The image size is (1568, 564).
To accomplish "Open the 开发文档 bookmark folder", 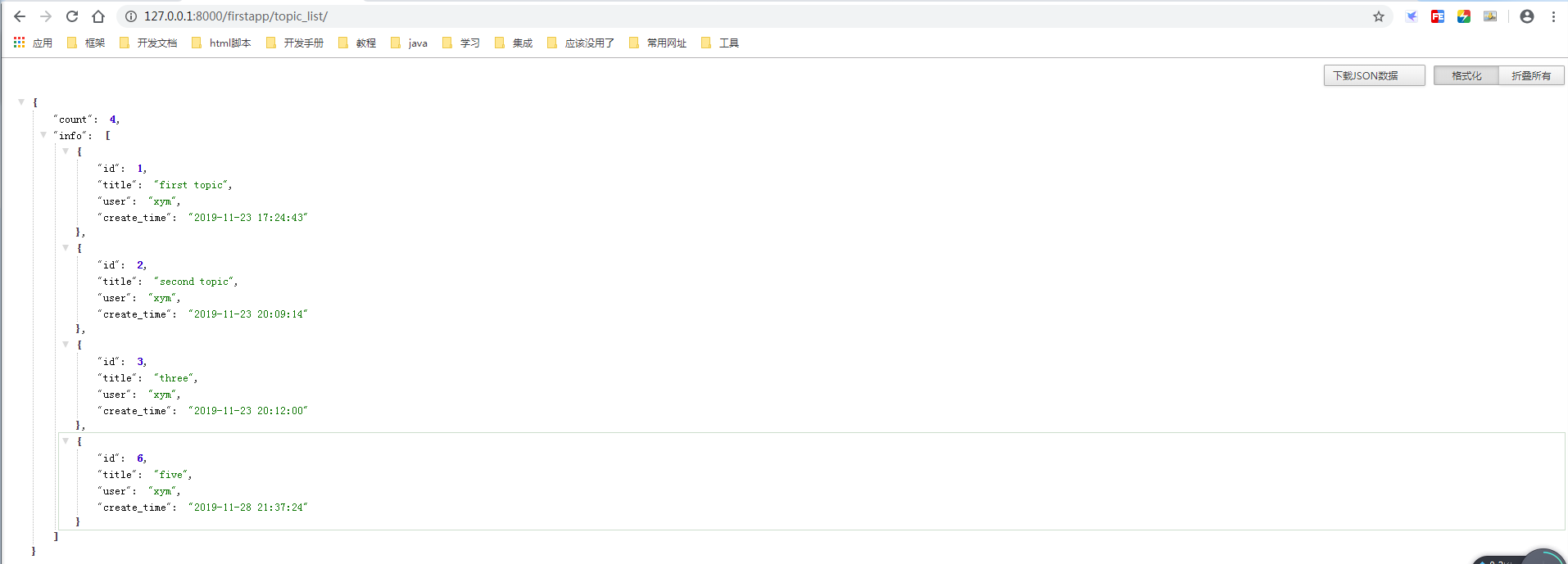I will click(148, 43).
